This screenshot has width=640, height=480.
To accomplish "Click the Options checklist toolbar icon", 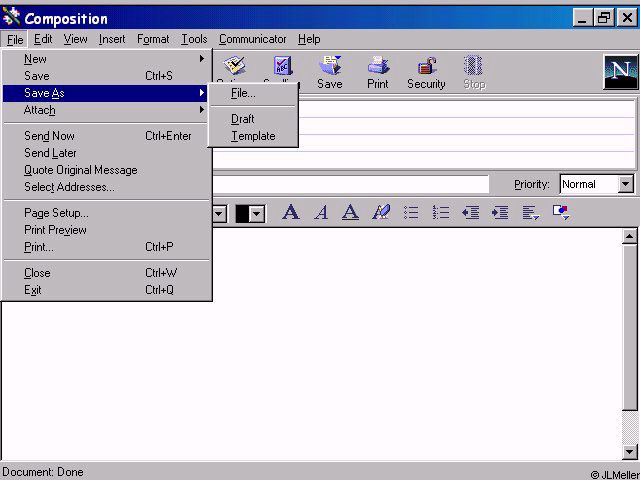I will pos(235,65).
